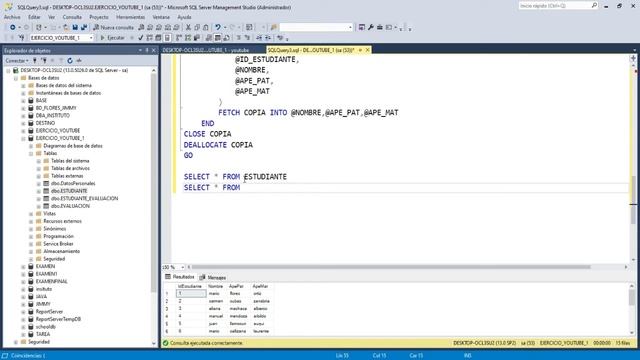Pin the Object Explorer panel
Screen dimensions: 640x360
(x=147, y=50)
